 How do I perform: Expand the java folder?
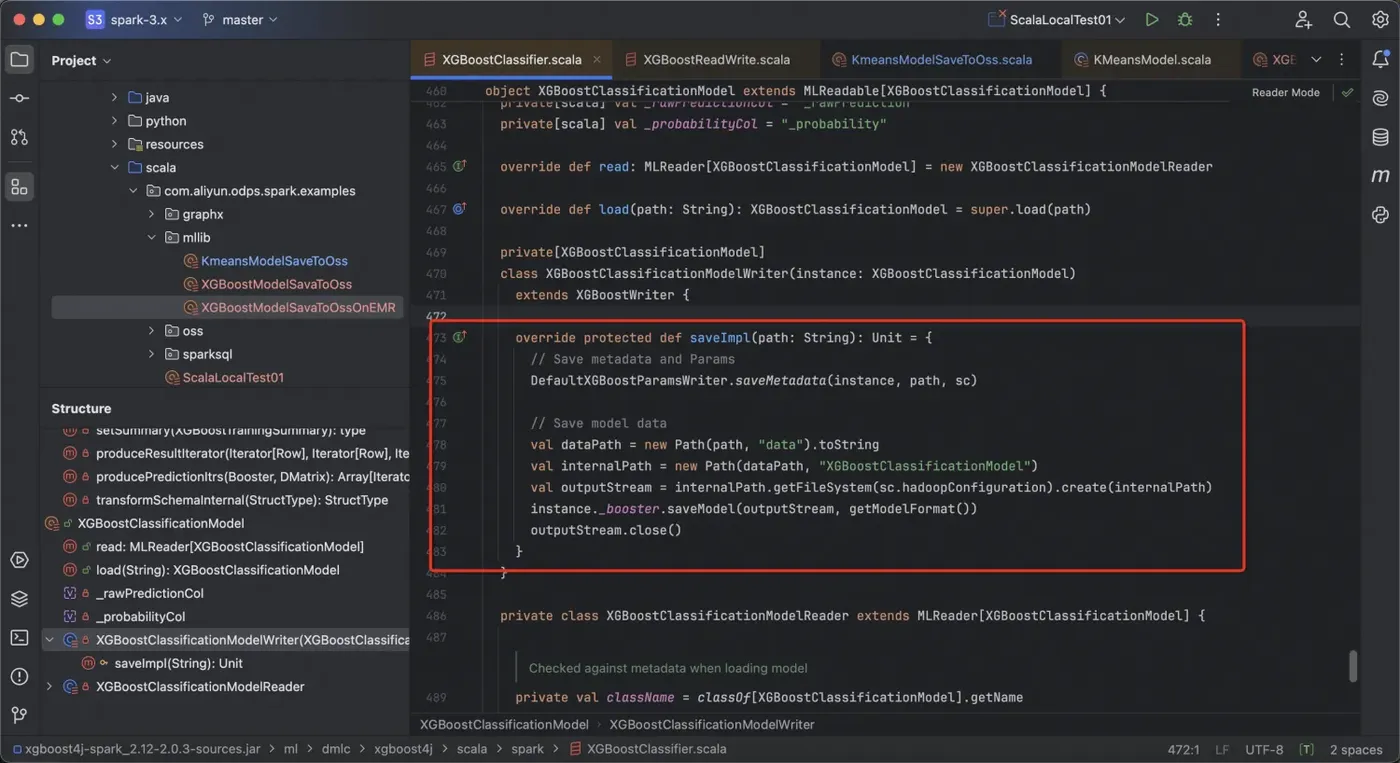tap(115, 98)
